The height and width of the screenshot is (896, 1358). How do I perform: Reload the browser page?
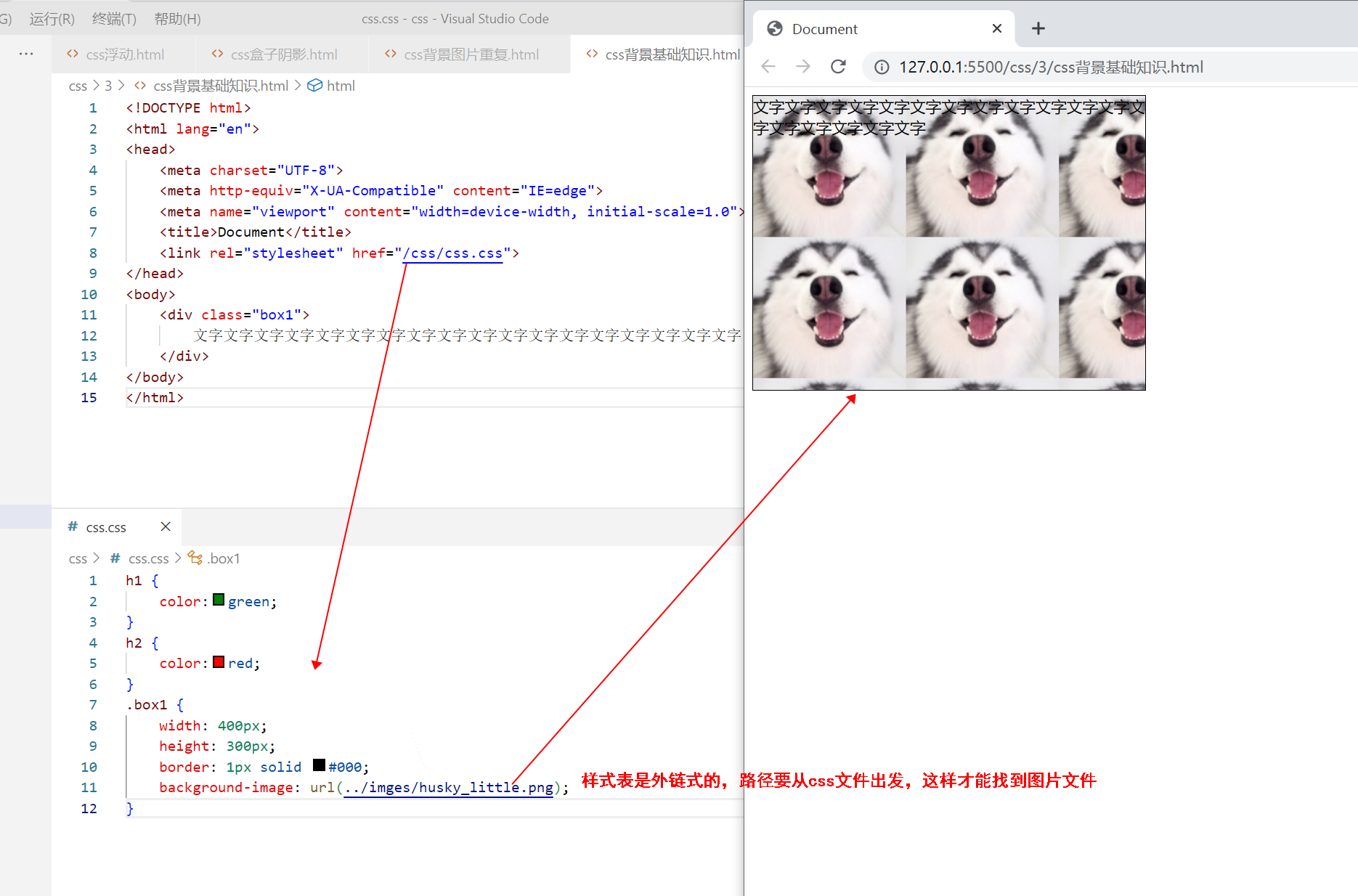pyautogui.click(x=838, y=67)
